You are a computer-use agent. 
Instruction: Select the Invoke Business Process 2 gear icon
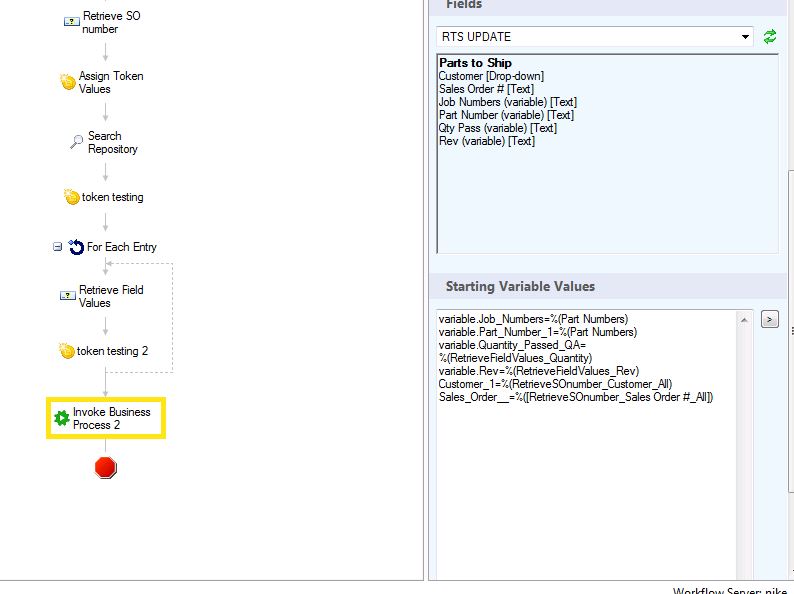[x=62, y=418]
